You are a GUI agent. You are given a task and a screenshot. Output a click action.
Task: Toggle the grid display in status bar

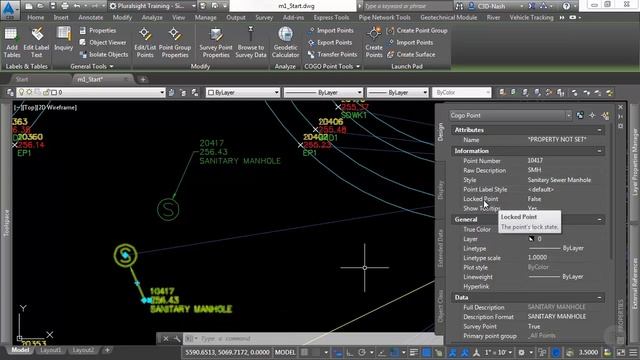pos(304,352)
